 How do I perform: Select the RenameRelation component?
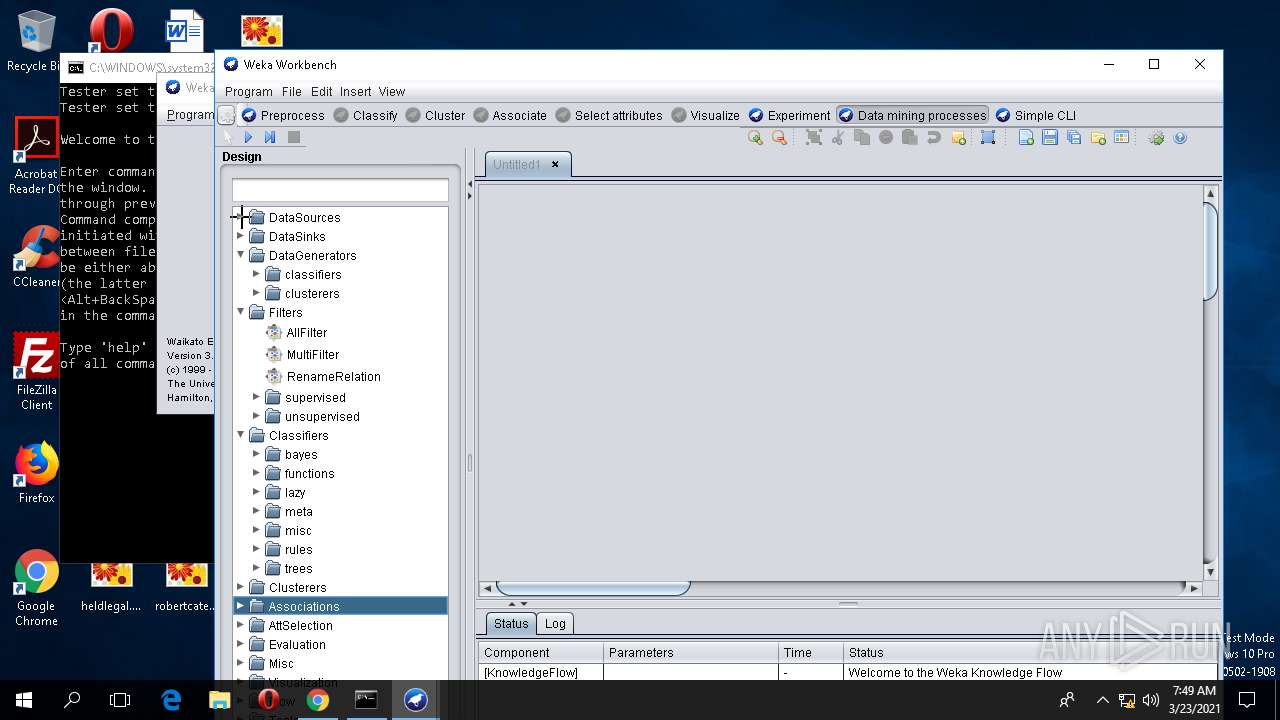(x=323, y=377)
